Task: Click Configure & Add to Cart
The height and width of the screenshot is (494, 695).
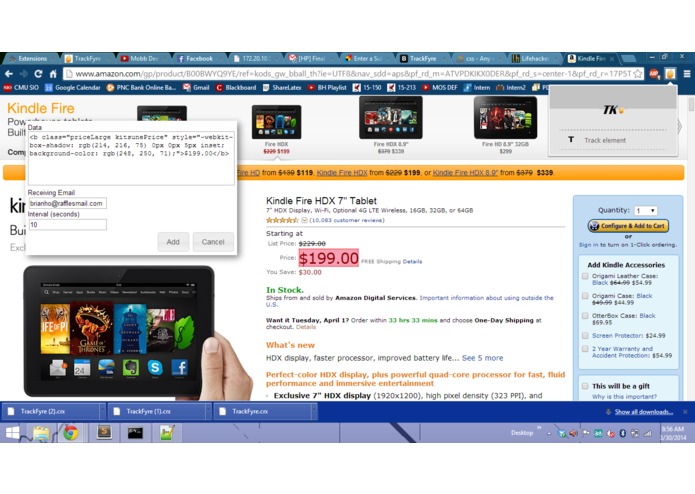Action: point(629,226)
